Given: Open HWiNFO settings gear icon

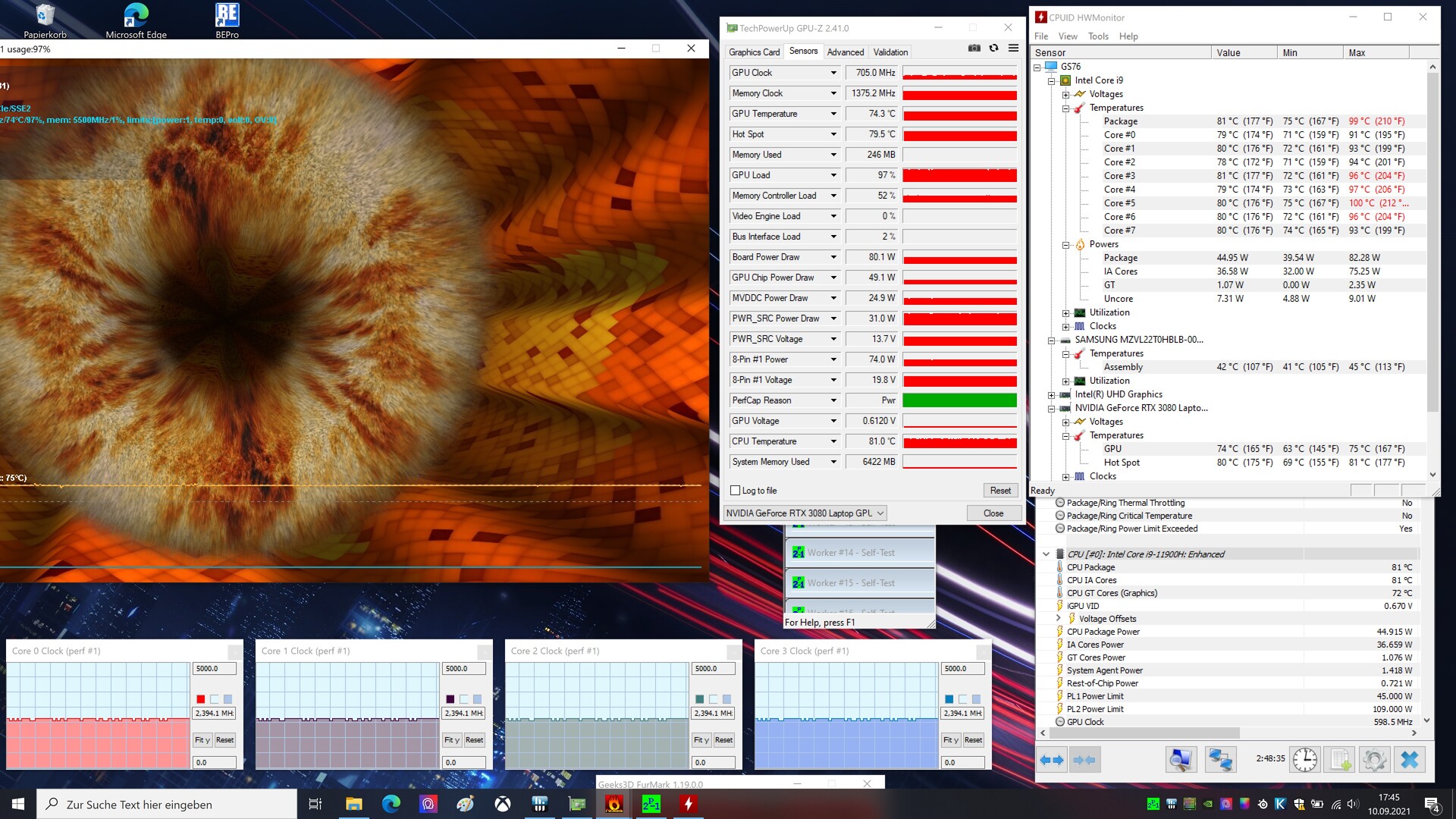Looking at the screenshot, I should tap(1374, 760).
